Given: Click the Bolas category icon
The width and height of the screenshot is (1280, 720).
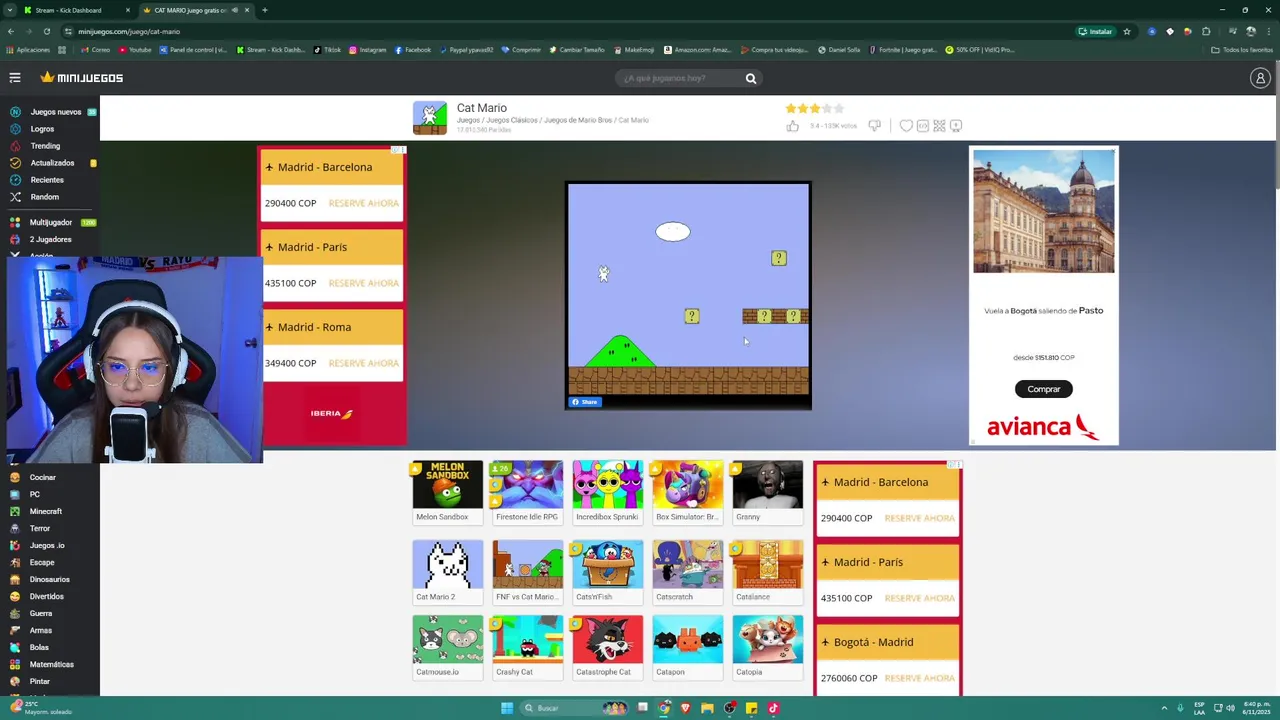Looking at the screenshot, I should tap(15, 647).
